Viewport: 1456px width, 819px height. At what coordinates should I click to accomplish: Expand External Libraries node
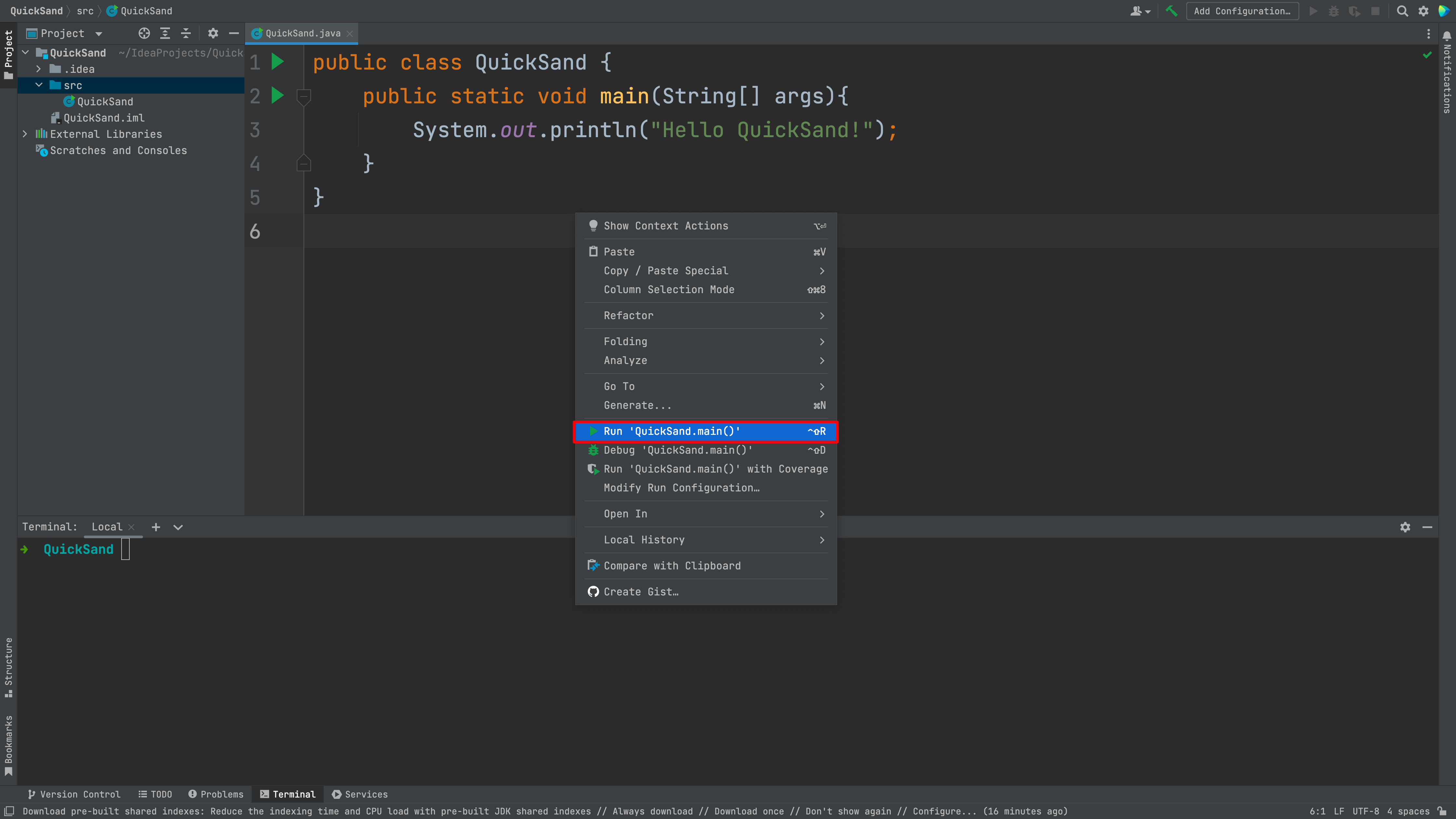25,134
